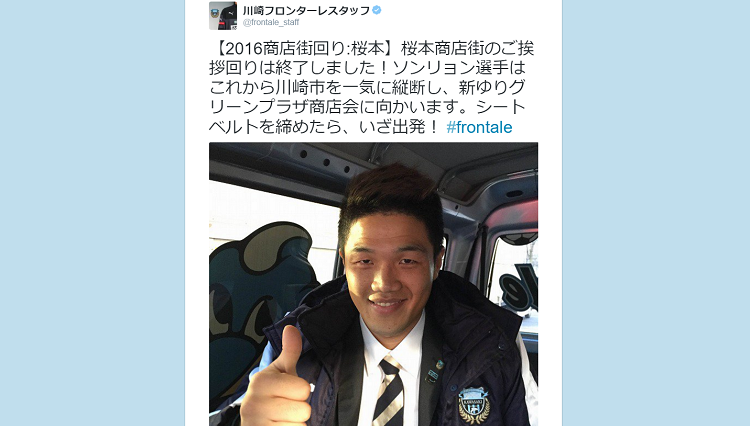Viewport: 750px width, 426px height.
Task: Open the attached tweet photo
Action: [374, 284]
